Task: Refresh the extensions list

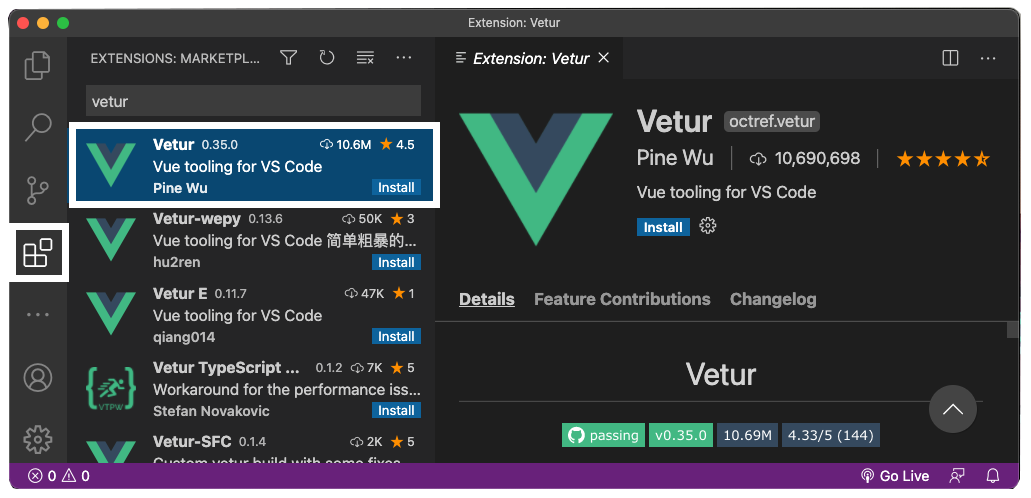Action: [x=327, y=58]
